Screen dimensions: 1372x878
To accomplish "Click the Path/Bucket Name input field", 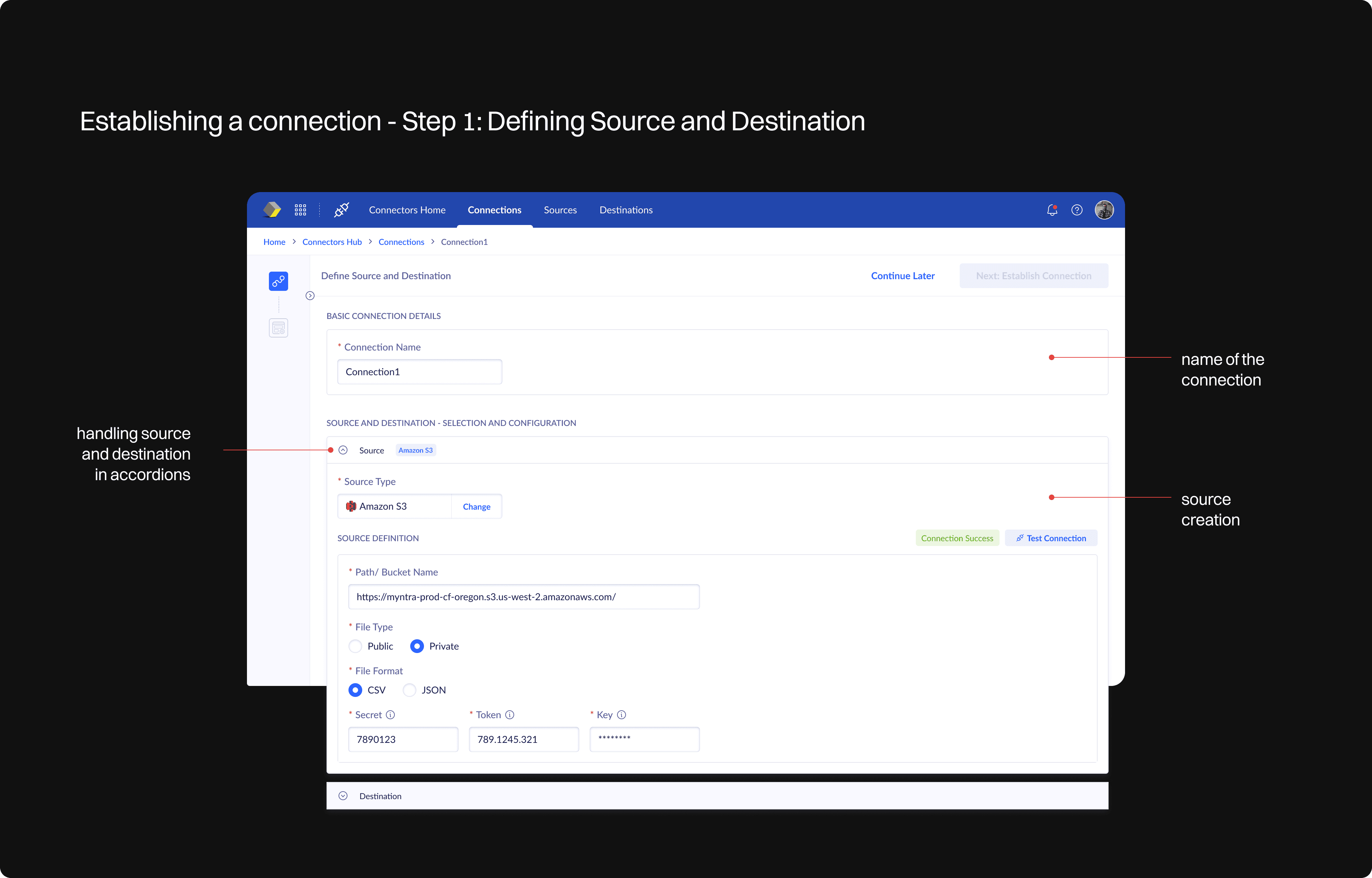I will 523,597.
